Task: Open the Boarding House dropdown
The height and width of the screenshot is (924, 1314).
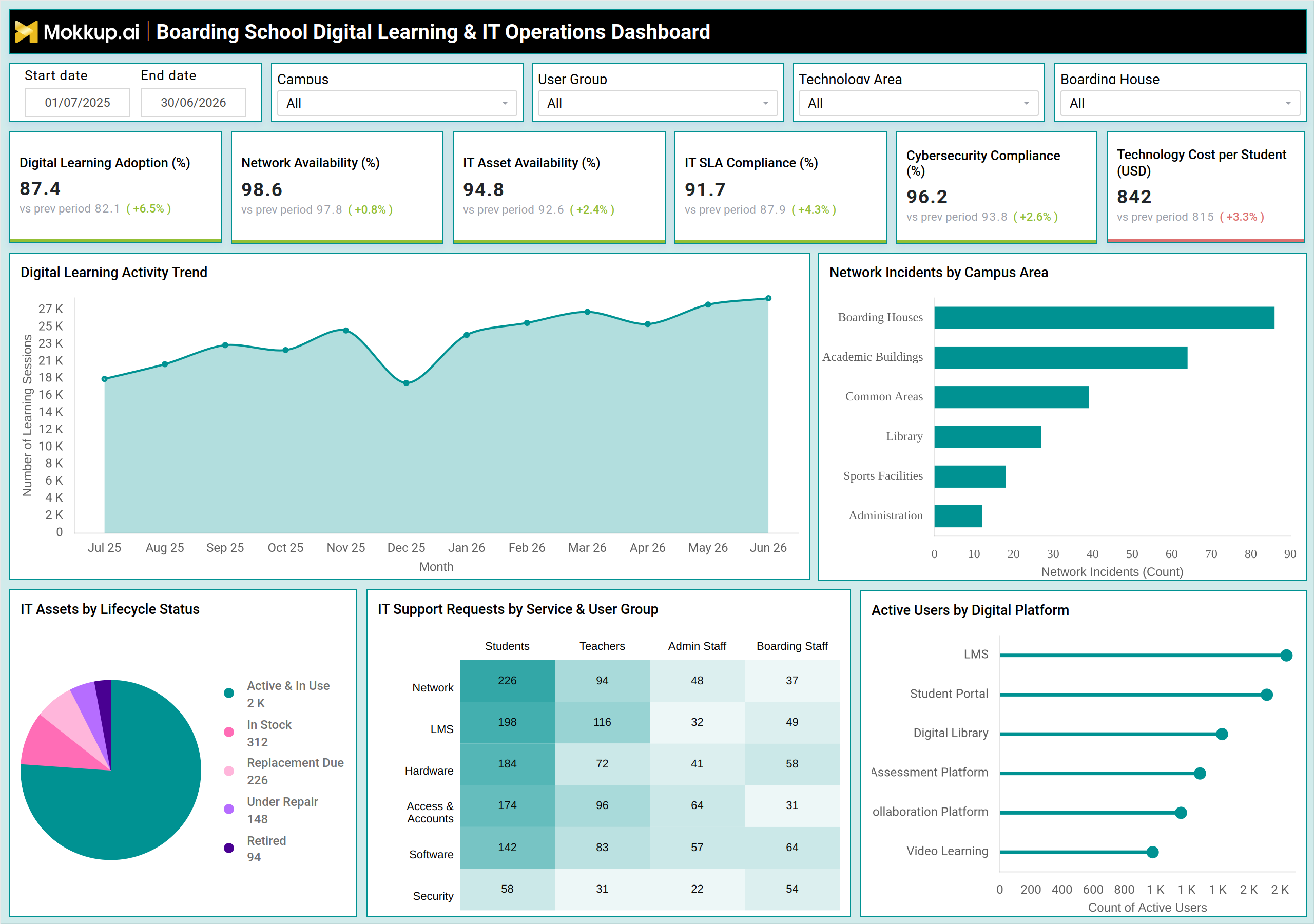Action: tap(1180, 103)
